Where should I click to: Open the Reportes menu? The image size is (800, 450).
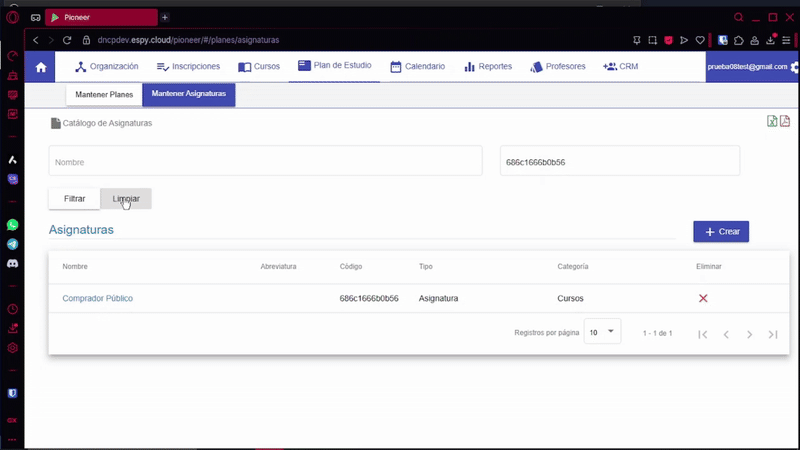pyautogui.click(x=488, y=66)
